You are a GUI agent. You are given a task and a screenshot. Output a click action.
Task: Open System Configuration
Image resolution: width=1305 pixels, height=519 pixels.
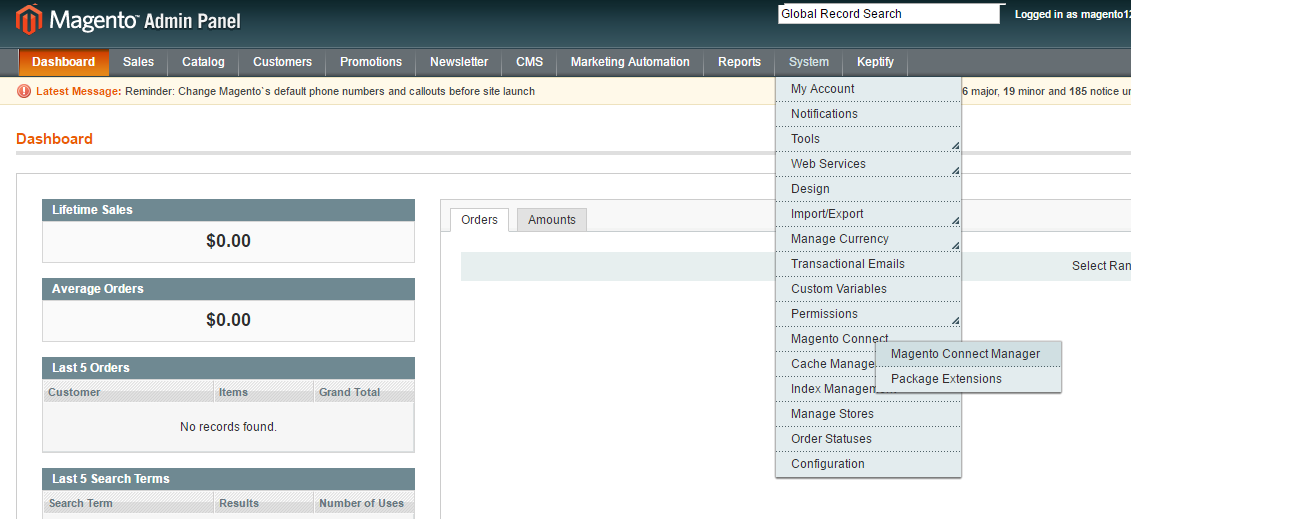868,464
